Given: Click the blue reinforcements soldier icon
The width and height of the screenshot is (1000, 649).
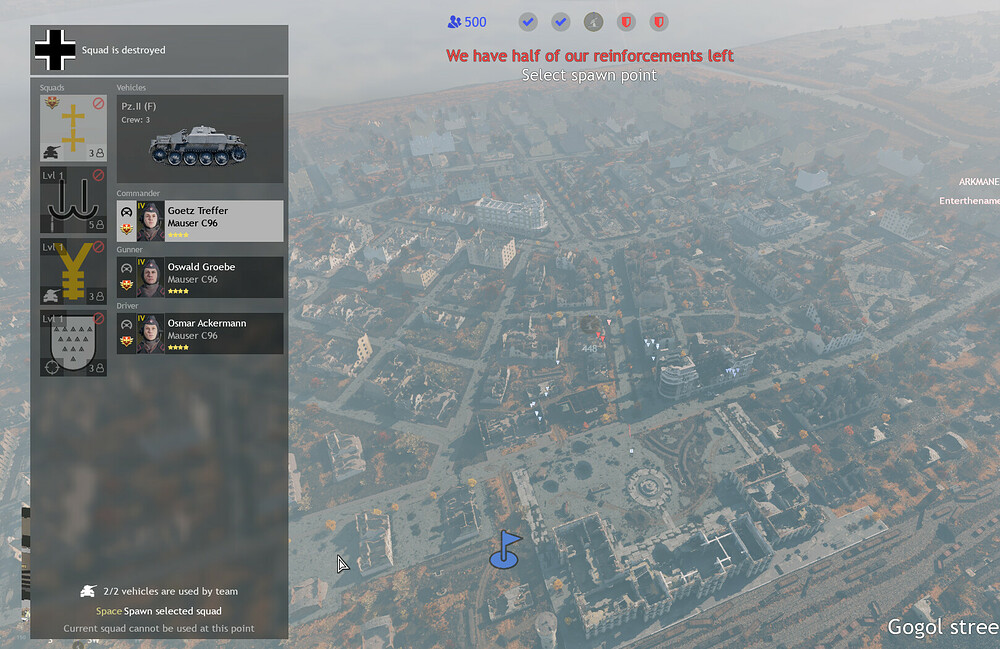Looking at the screenshot, I should tap(454, 22).
